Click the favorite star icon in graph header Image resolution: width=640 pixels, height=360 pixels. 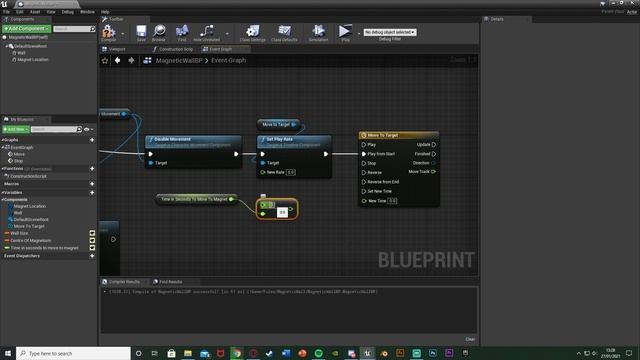click(x=105, y=60)
